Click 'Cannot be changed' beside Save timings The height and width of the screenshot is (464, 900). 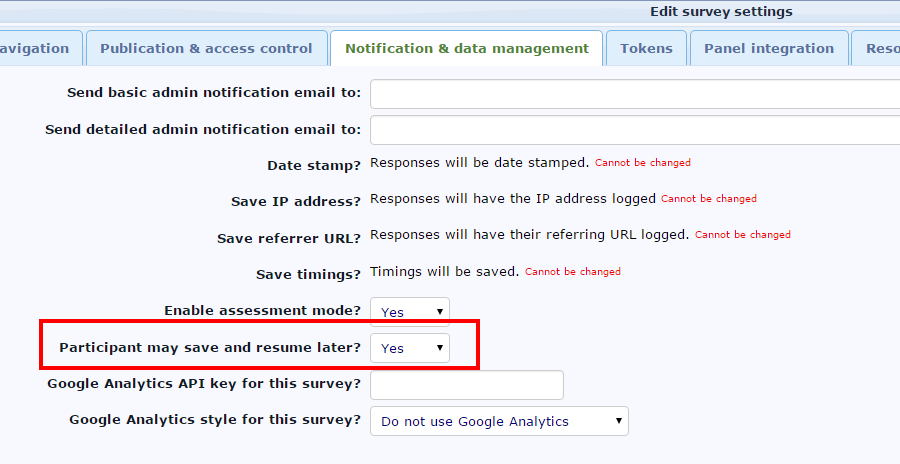[x=573, y=272]
